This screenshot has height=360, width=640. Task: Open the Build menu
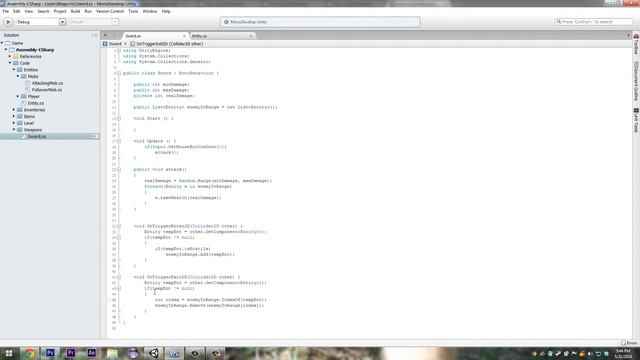click(x=76, y=11)
